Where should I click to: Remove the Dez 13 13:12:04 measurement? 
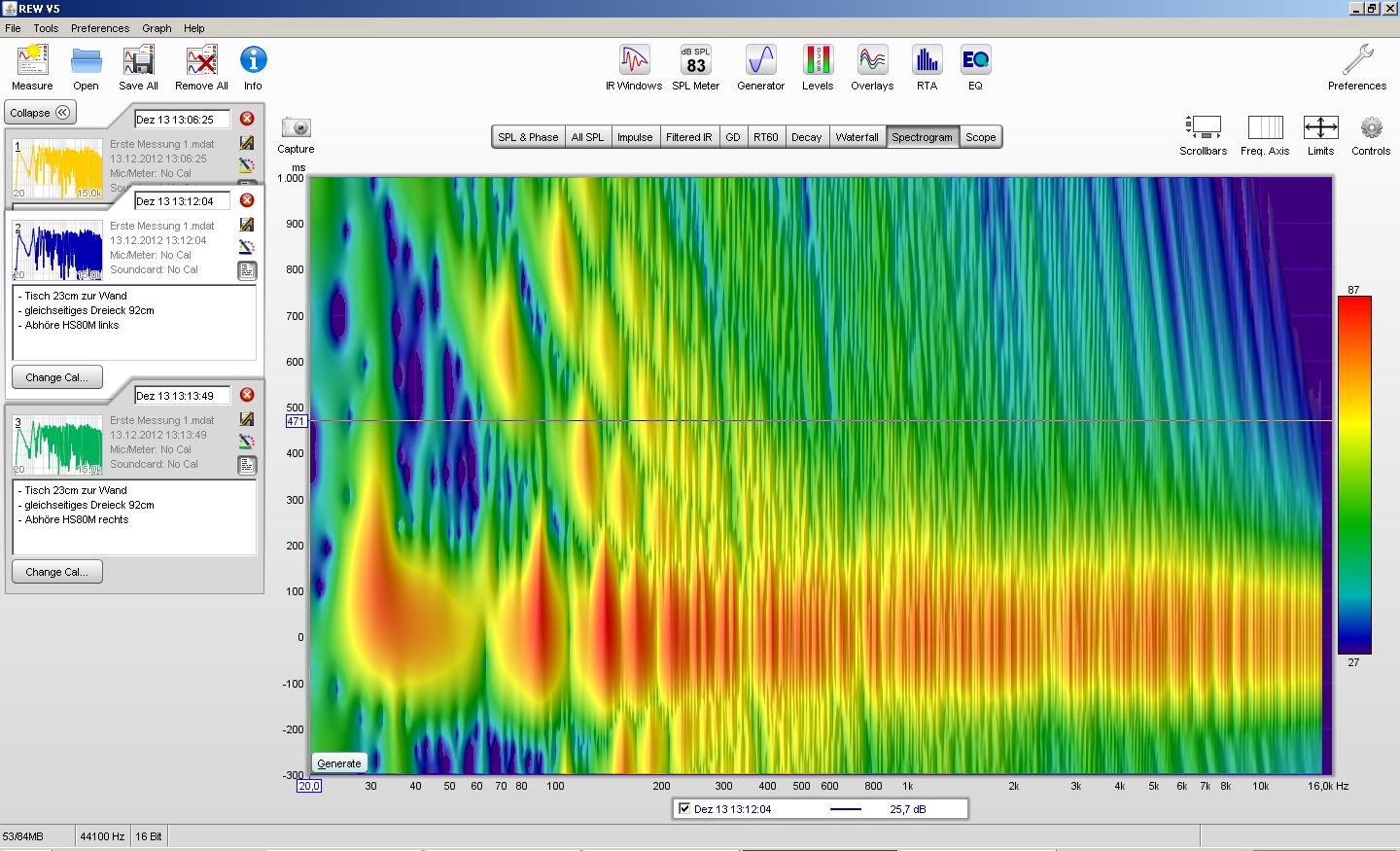coord(247,200)
